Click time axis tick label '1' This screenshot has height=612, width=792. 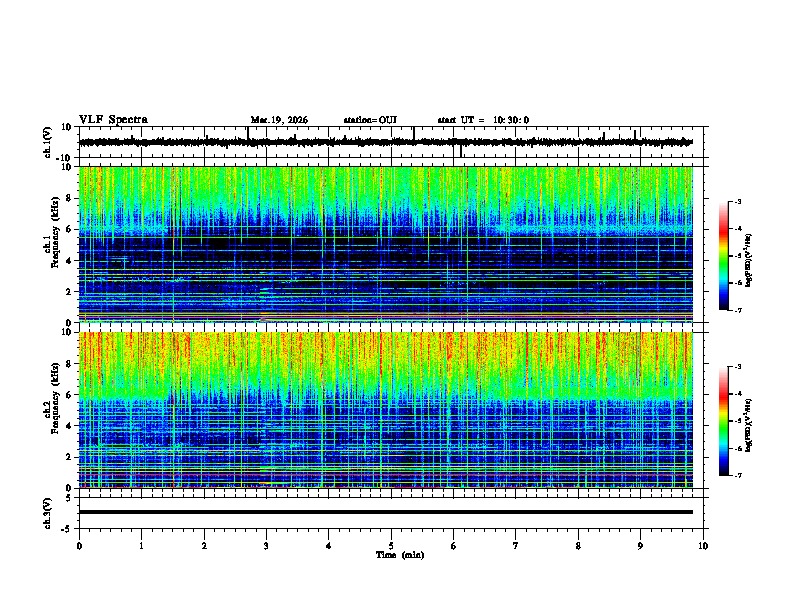click(x=141, y=546)
